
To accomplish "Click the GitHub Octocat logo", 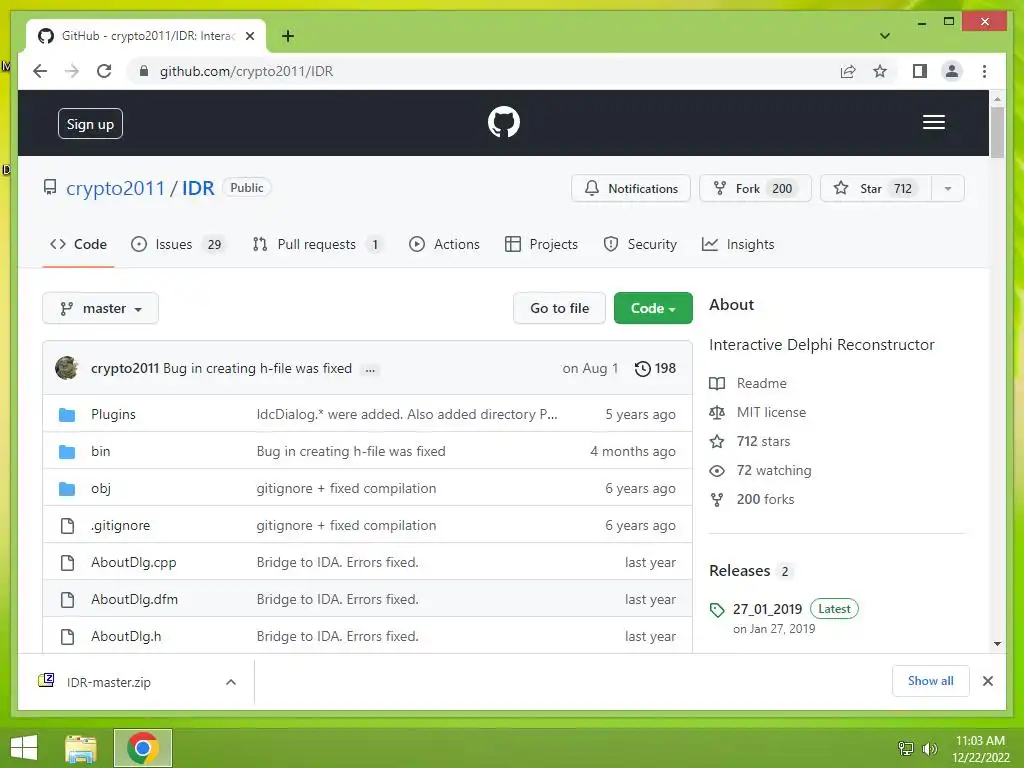I will 504,122.
